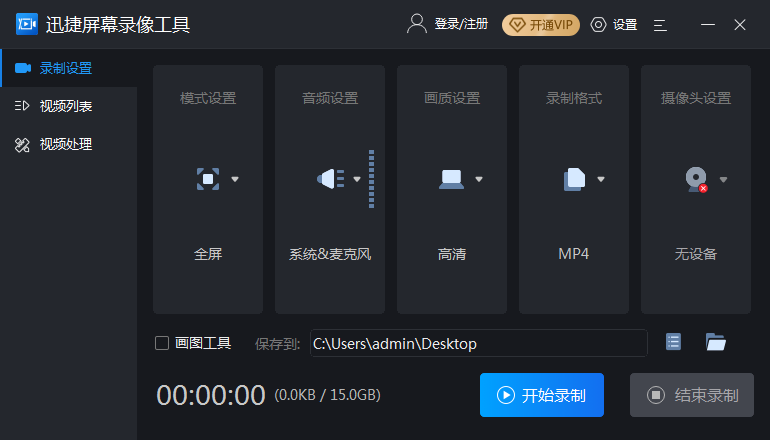Open 登录/注册 login link
770x440 pixels.
point(461,24)
